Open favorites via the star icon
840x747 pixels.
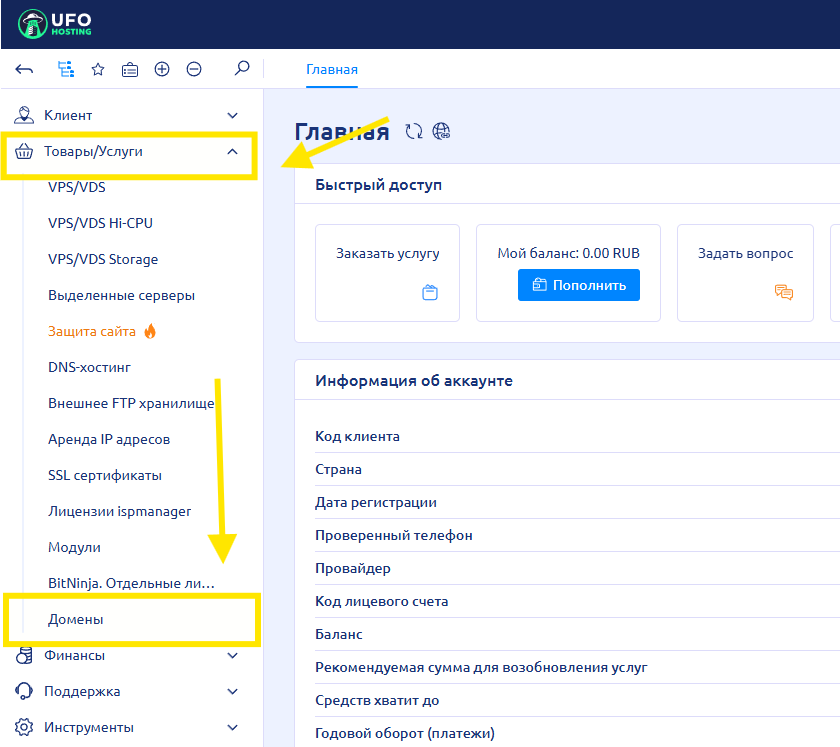[x=98, y=70]
